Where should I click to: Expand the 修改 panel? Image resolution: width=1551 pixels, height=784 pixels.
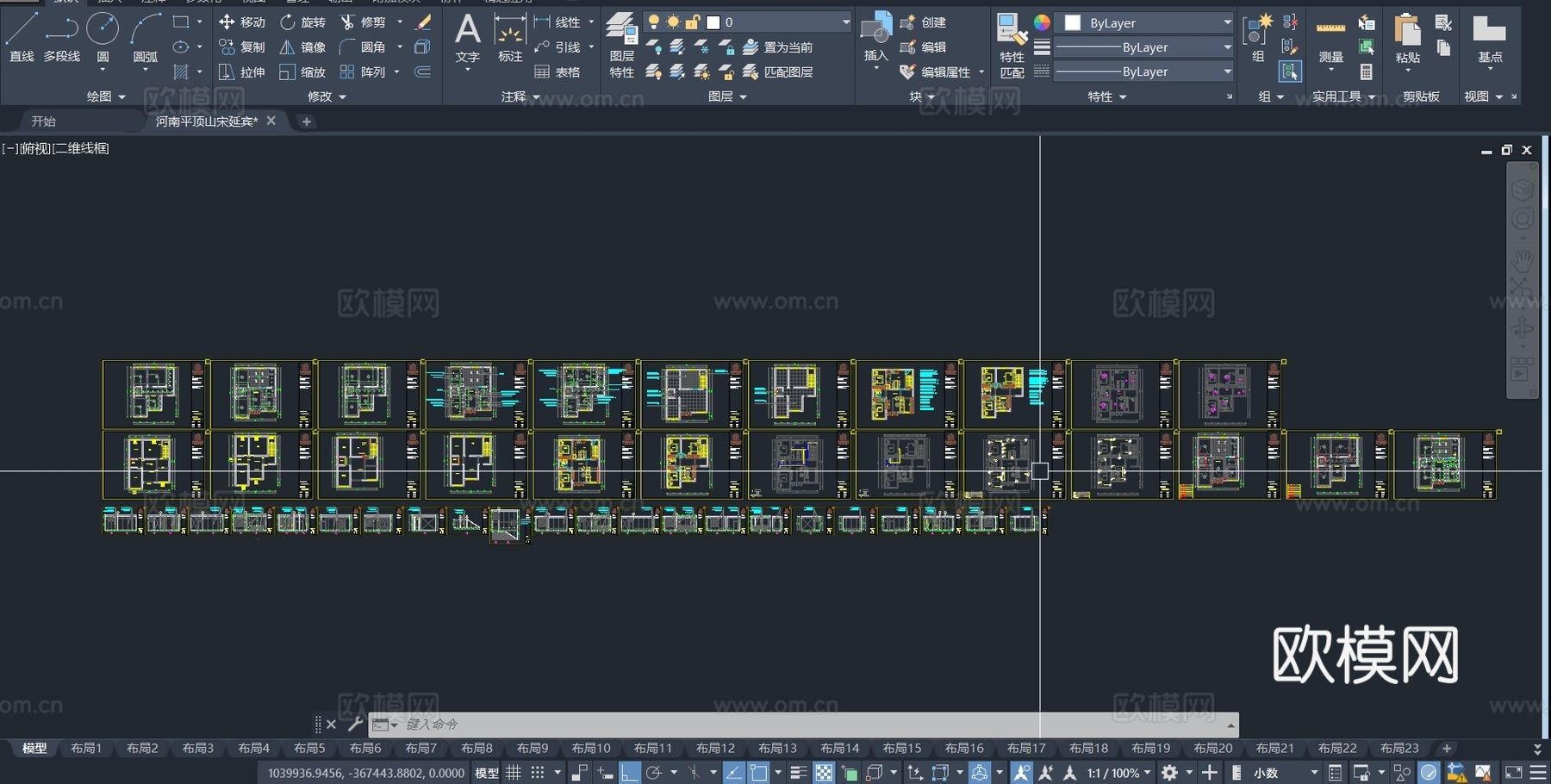point(327,96)
